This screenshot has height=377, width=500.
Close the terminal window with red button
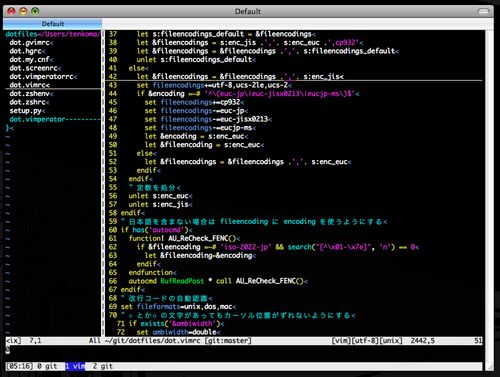(11, 11)
